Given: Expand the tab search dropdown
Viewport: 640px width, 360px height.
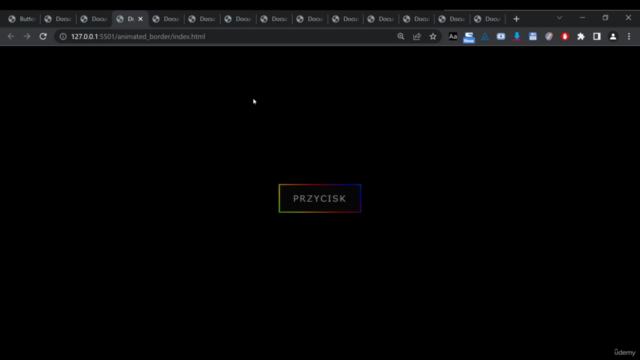Looking at the screenshot, I should pos(560,18).
